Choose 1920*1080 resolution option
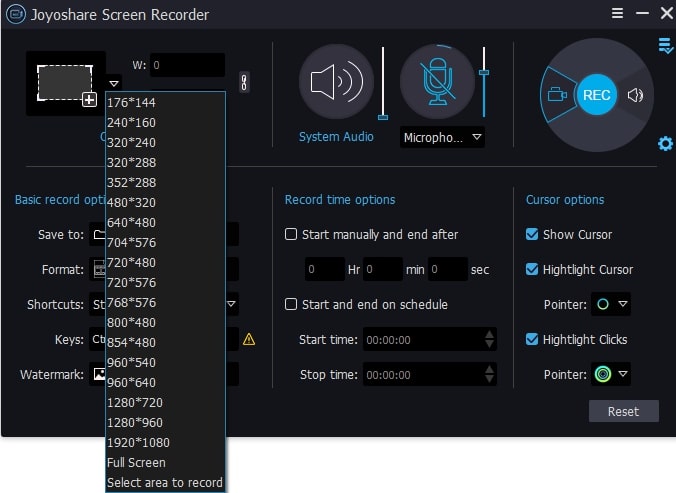The width and height of the screenshot is (676, 493). click(x=165, y=443)
